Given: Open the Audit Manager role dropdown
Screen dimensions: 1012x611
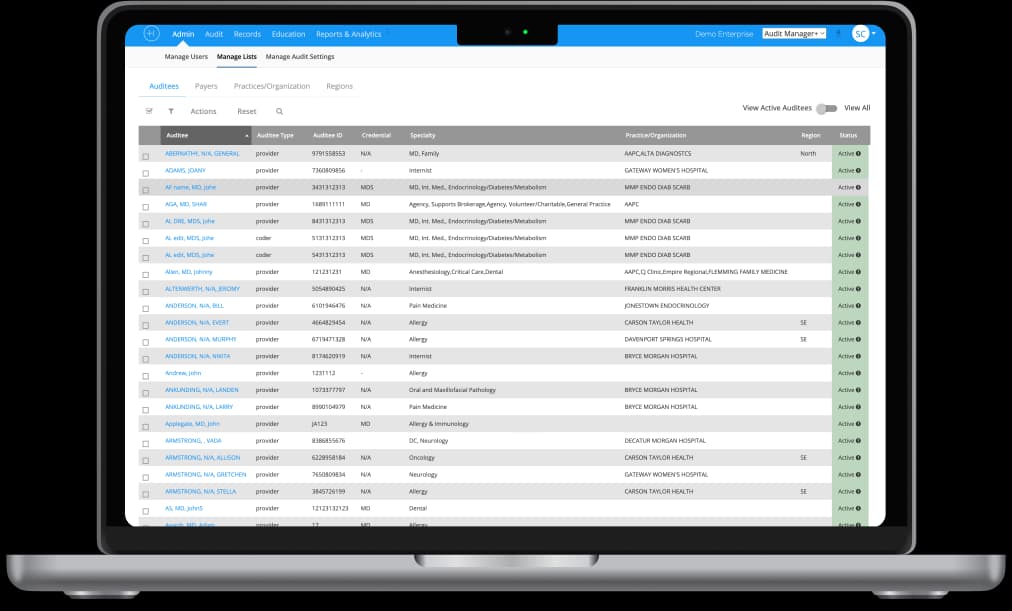Looking at the screenshot, I should click(794, 34).
